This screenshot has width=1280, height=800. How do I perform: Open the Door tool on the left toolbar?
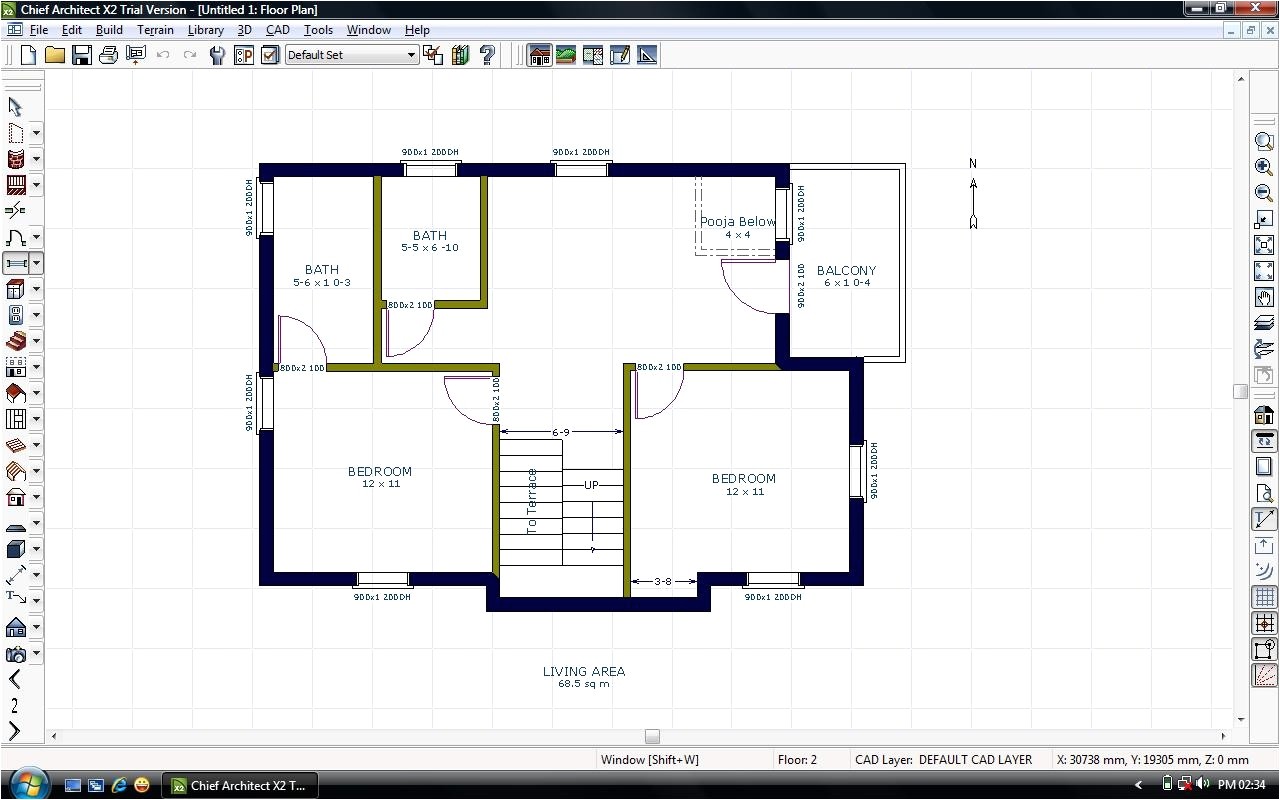pos(14,237)
